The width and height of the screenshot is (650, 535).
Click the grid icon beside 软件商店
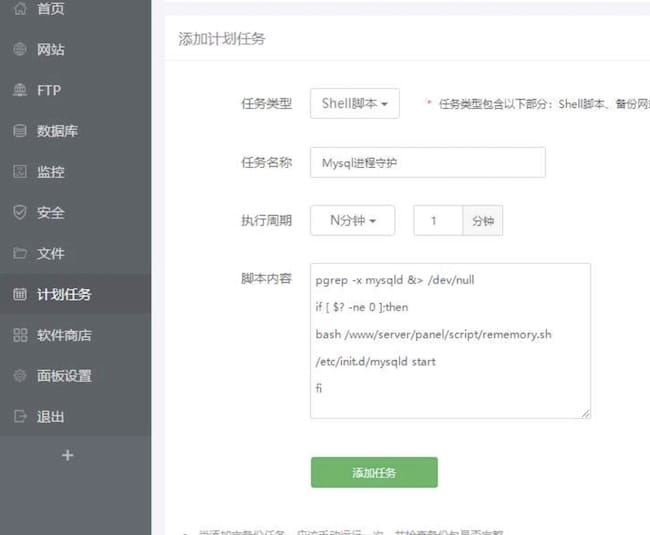20,335
